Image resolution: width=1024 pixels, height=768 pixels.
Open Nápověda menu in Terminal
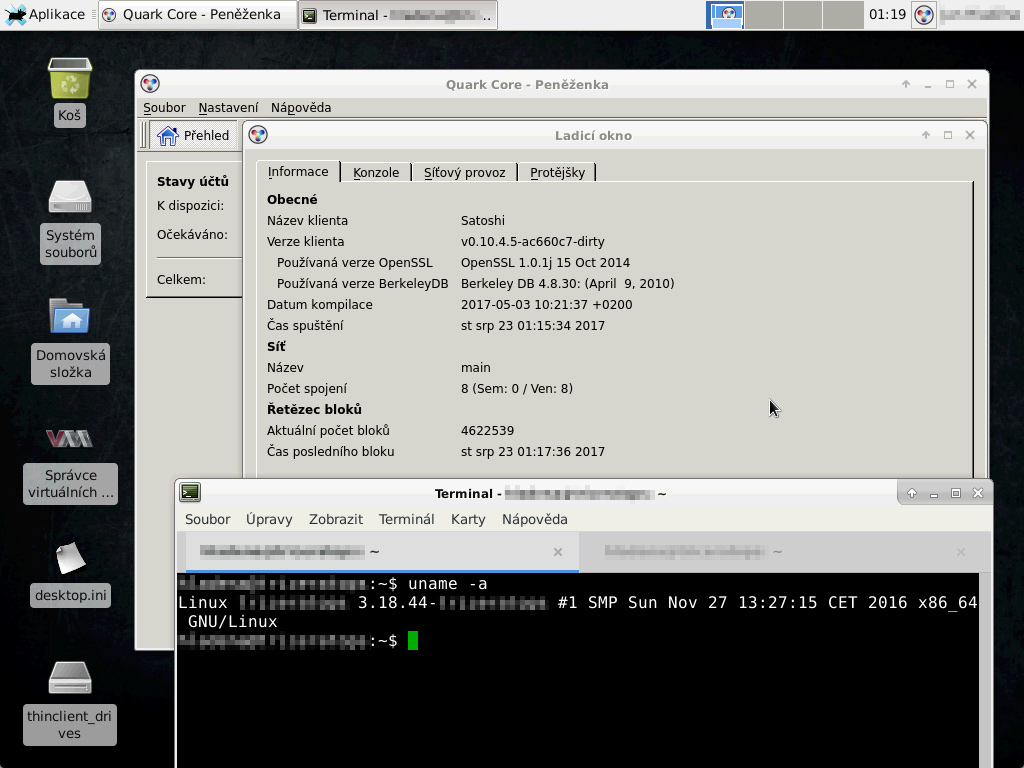(535, 519)
